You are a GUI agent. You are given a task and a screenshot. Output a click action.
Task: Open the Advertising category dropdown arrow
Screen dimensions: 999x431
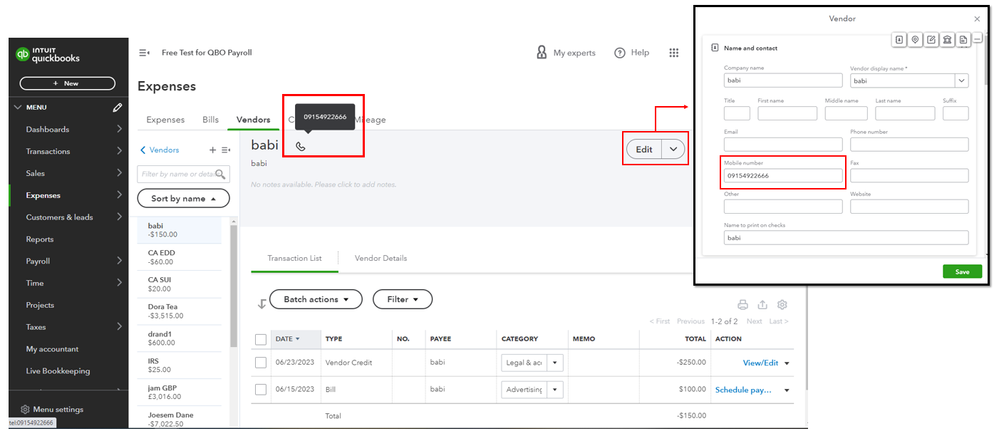(x=554, y=390)
